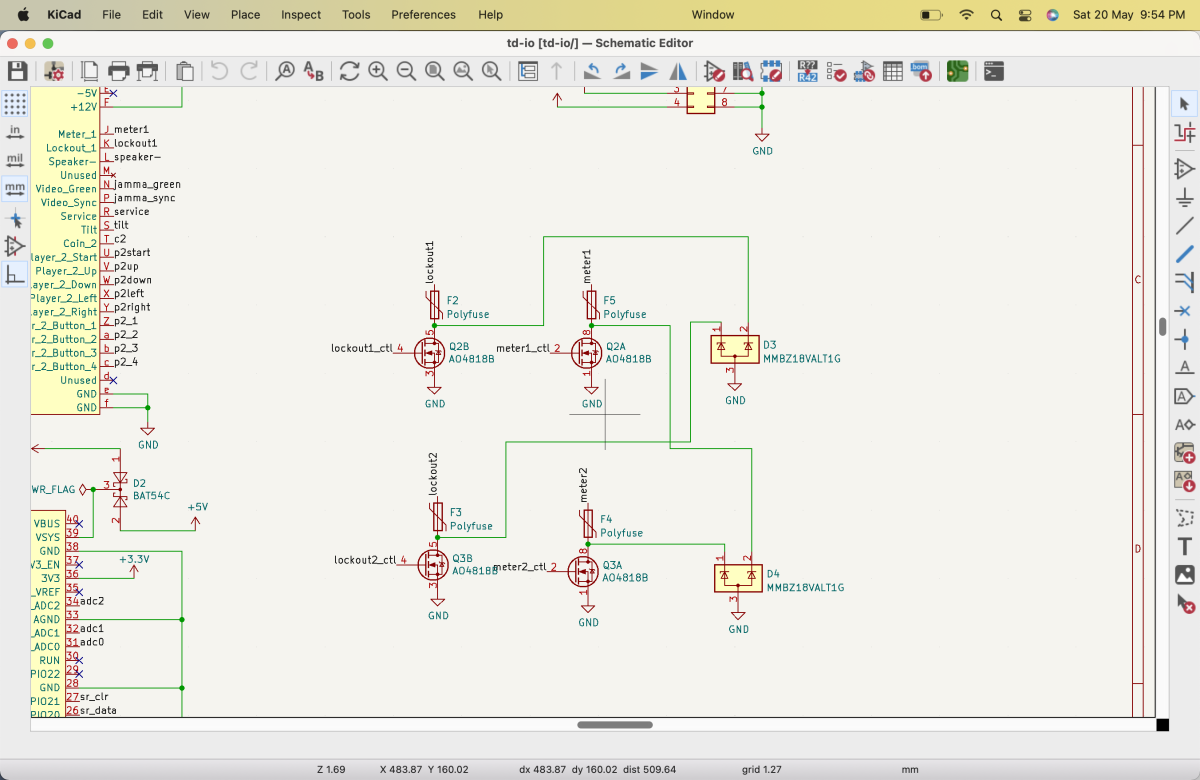Click the Paste clipboard icon
The height and width of the screenshot is (780, 1200).
tap(185, 71)
